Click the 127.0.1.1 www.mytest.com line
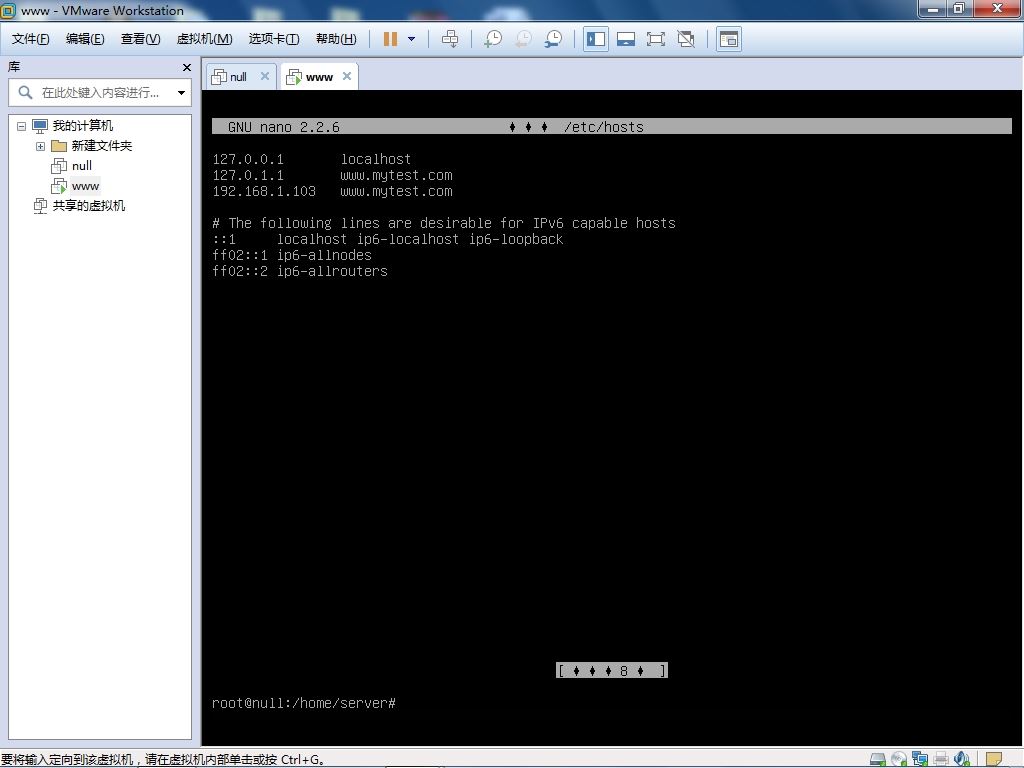Viewport: 1024px width, 768px height. point(332,175)
